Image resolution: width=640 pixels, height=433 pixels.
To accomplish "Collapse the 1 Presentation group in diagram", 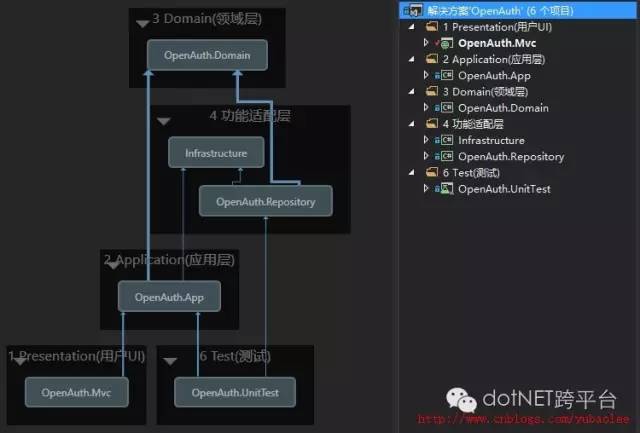I will click(20, 362).
